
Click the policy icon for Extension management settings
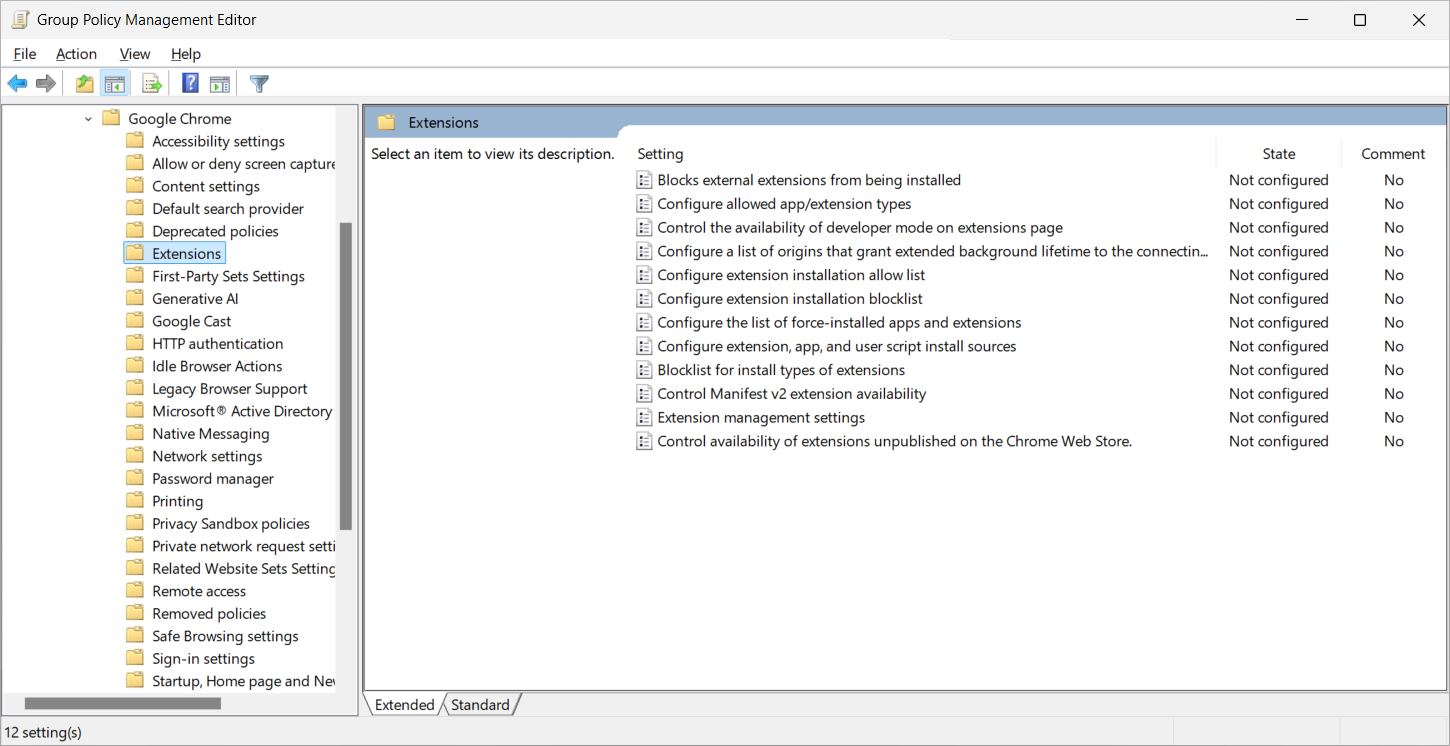pyautogui.click(x=645, y=418)
